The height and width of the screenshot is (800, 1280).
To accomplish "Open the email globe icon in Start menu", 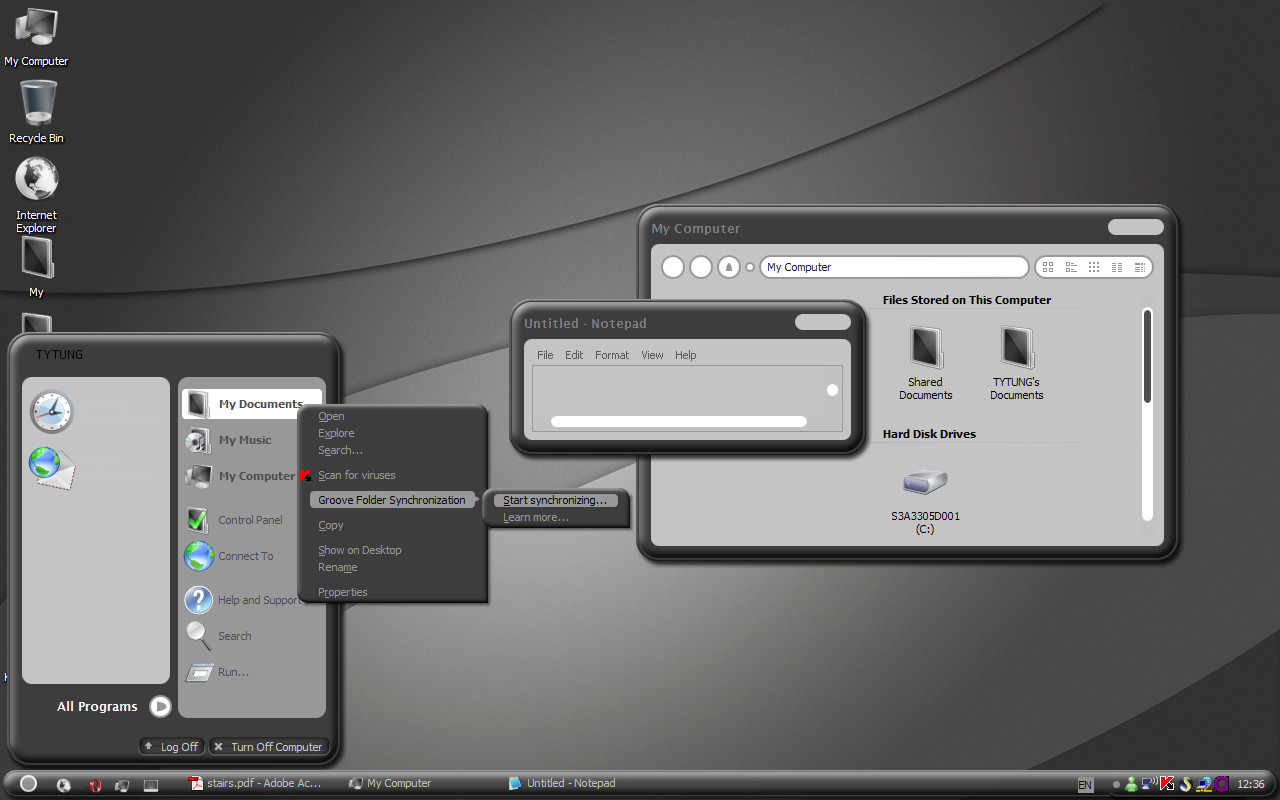I will tap(51, 469).
